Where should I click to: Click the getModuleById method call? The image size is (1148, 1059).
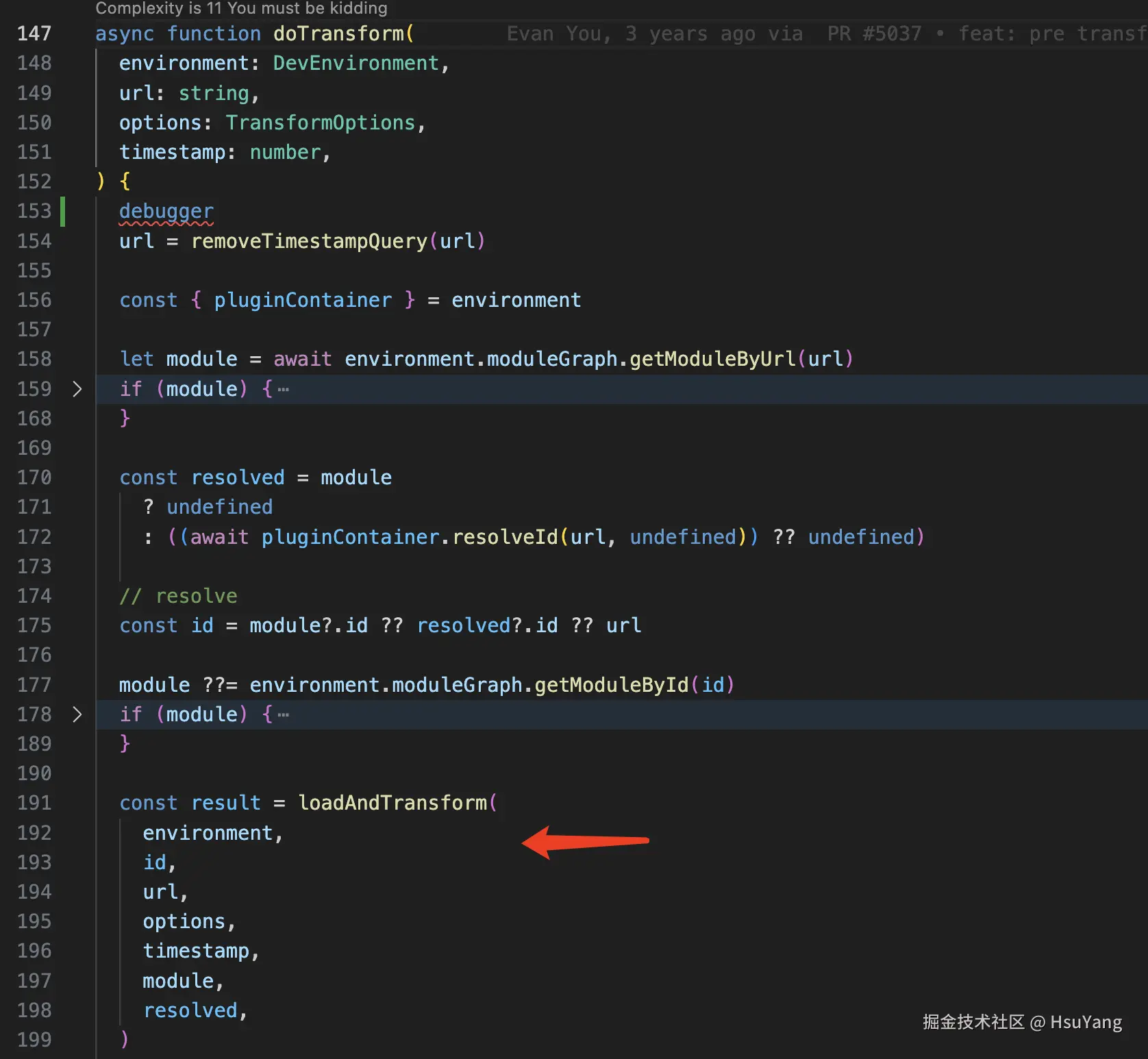pos(611,685)
